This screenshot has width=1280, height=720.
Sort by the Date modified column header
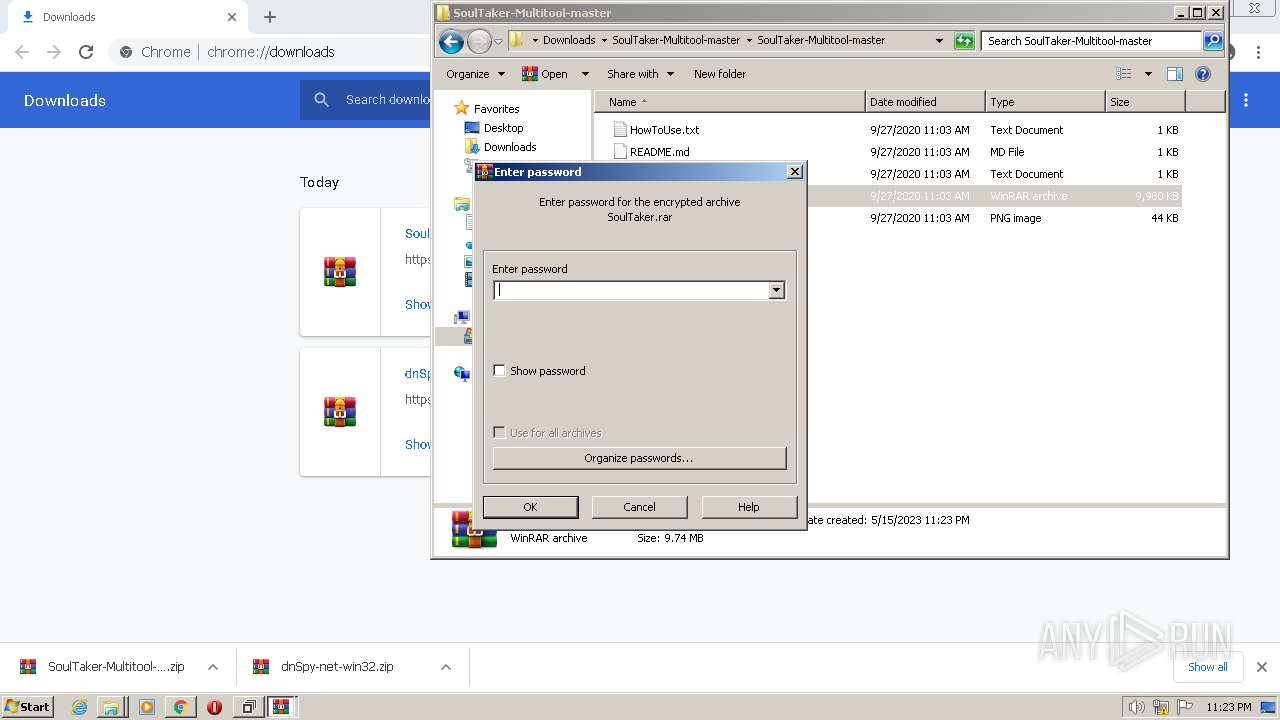tap(925, 102)
